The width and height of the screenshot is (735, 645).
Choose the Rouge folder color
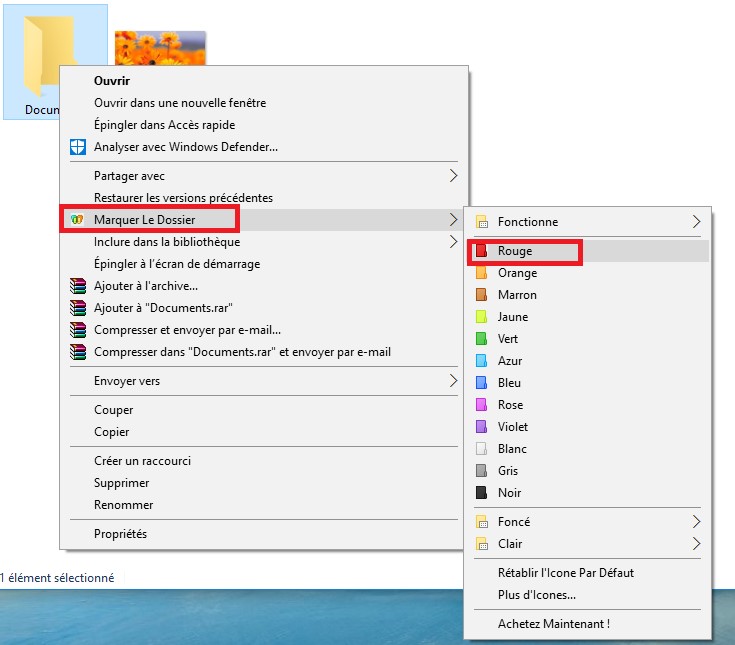tap(515, 251)
